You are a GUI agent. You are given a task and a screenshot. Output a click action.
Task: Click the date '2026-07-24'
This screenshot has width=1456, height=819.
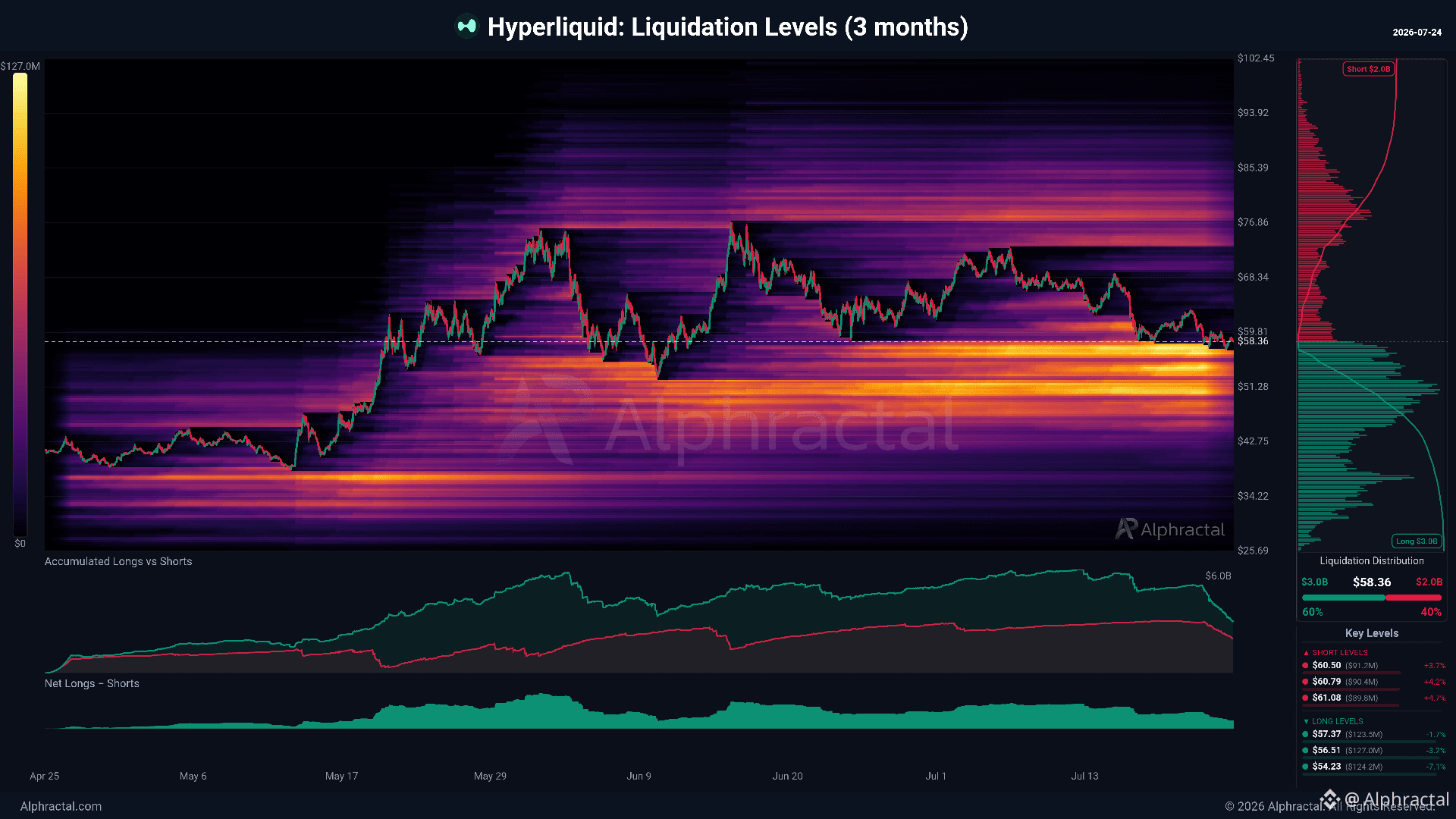(1417, 33)
